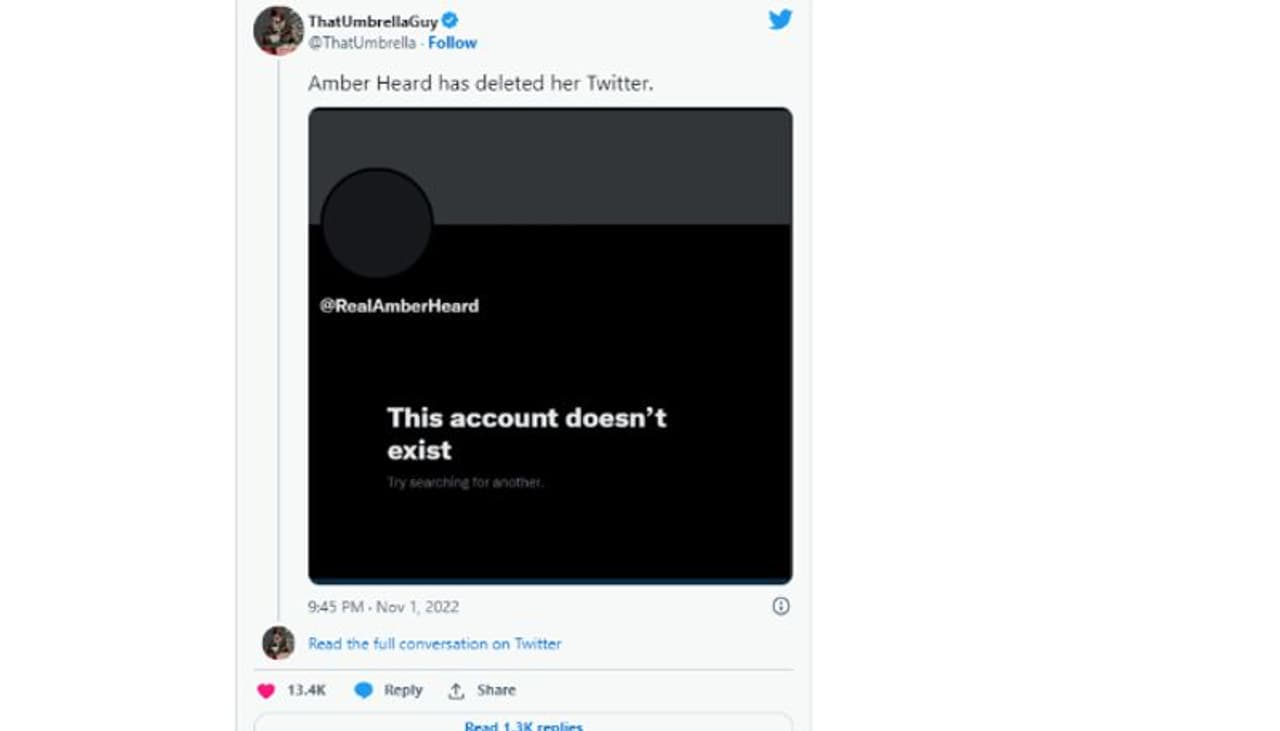Like the tweet with the heart icon
Screen dimensions: 1280x731
pos(266,691)
